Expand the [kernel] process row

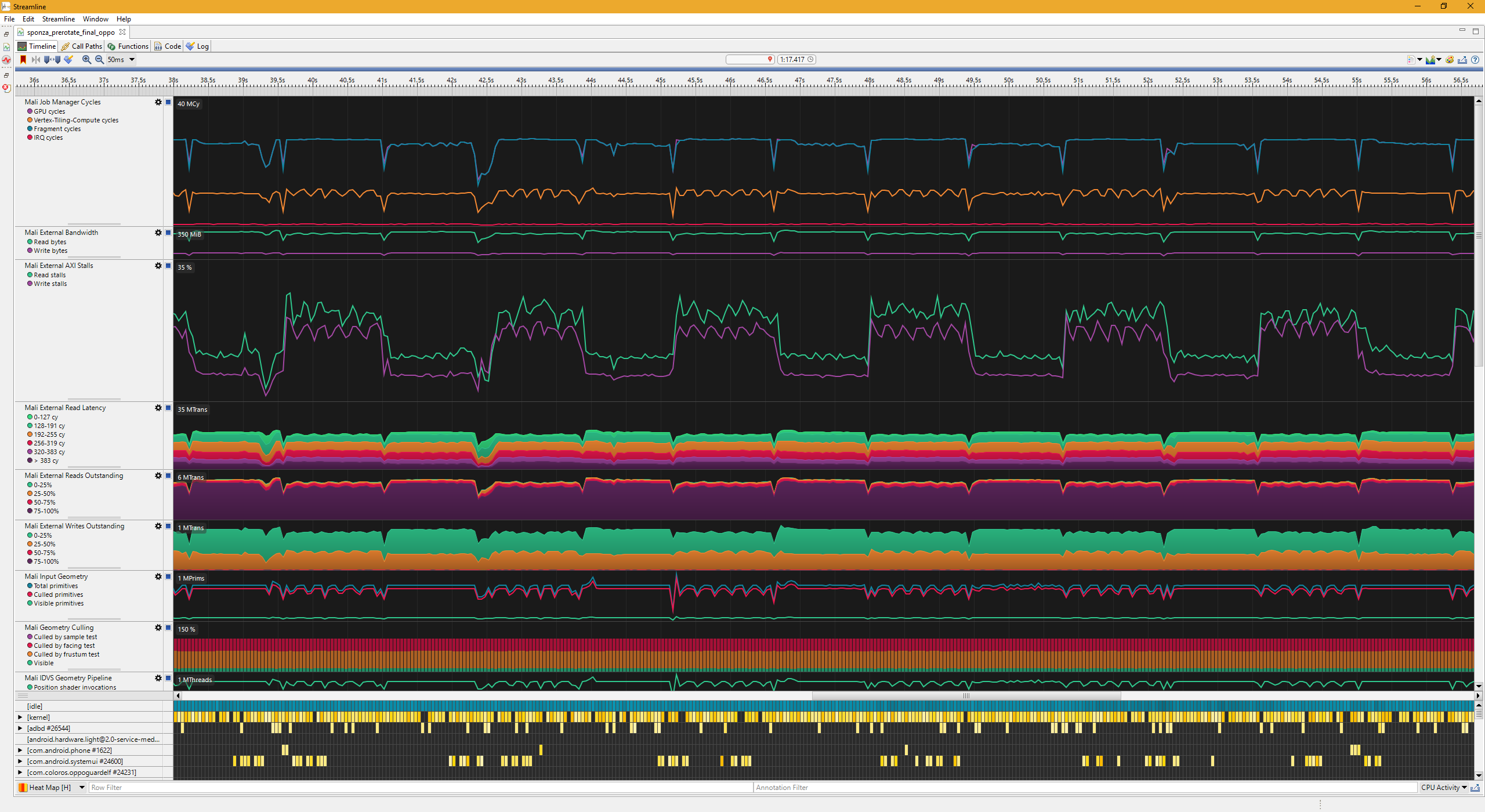[x=19, y=717]
